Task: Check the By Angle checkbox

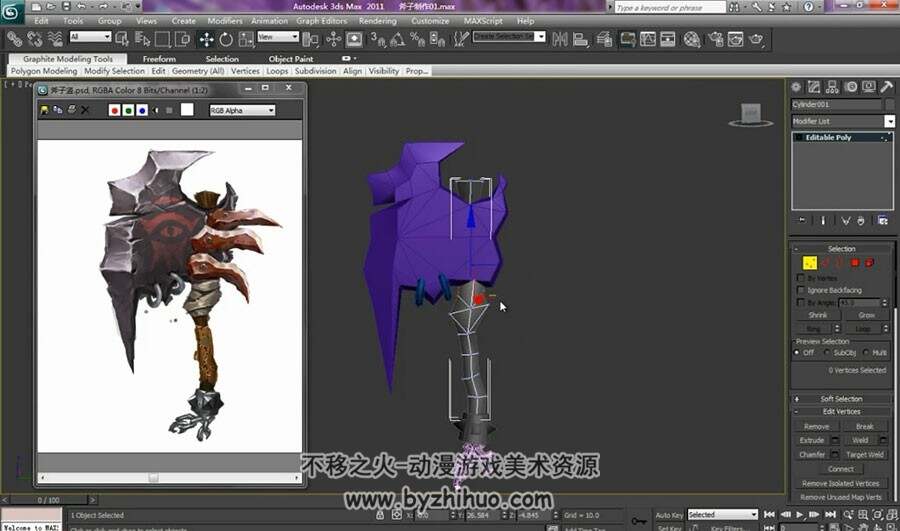Action: click(x=801, y=302)
